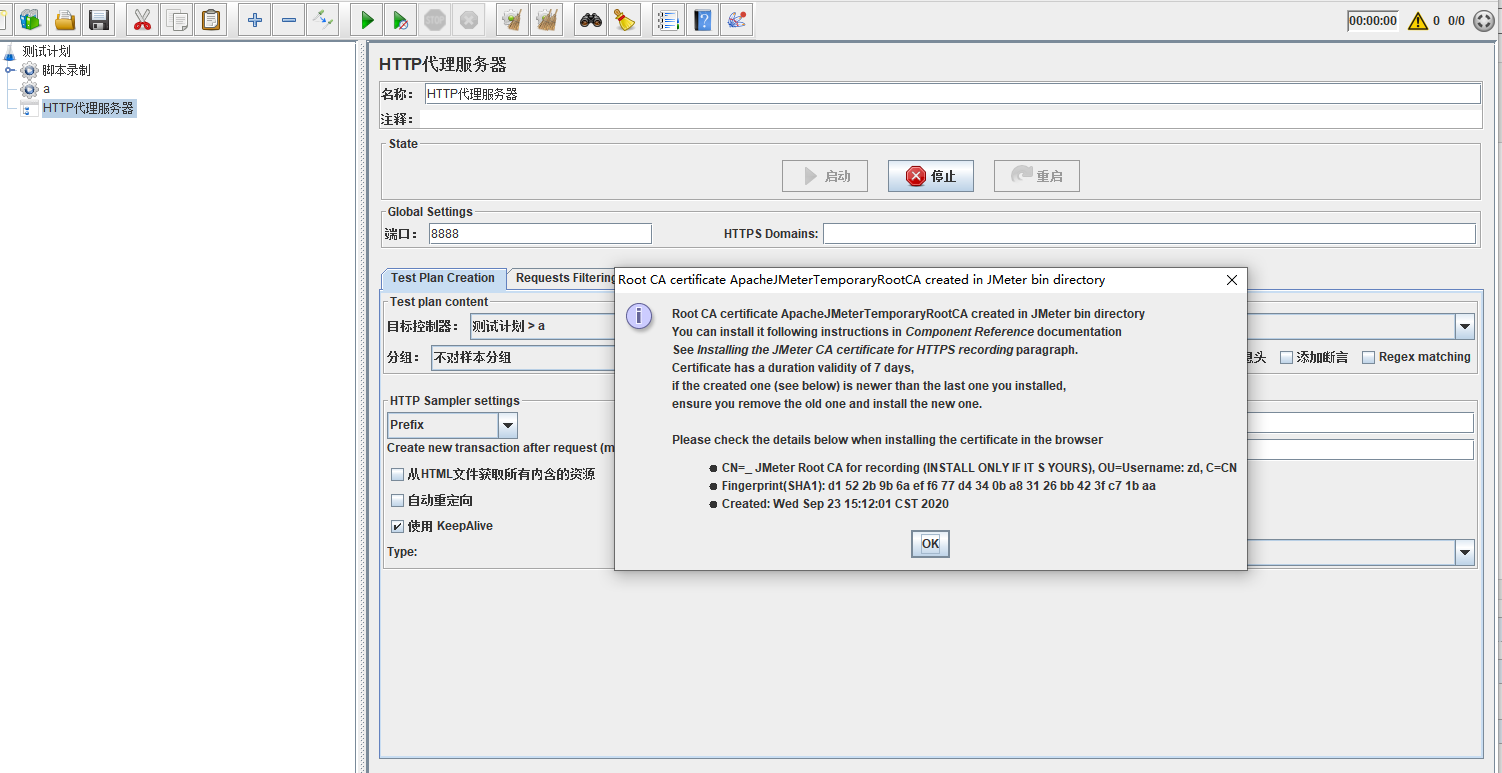
Task: Confirm the certificate dialog with OK
Action: pos(930,544)
